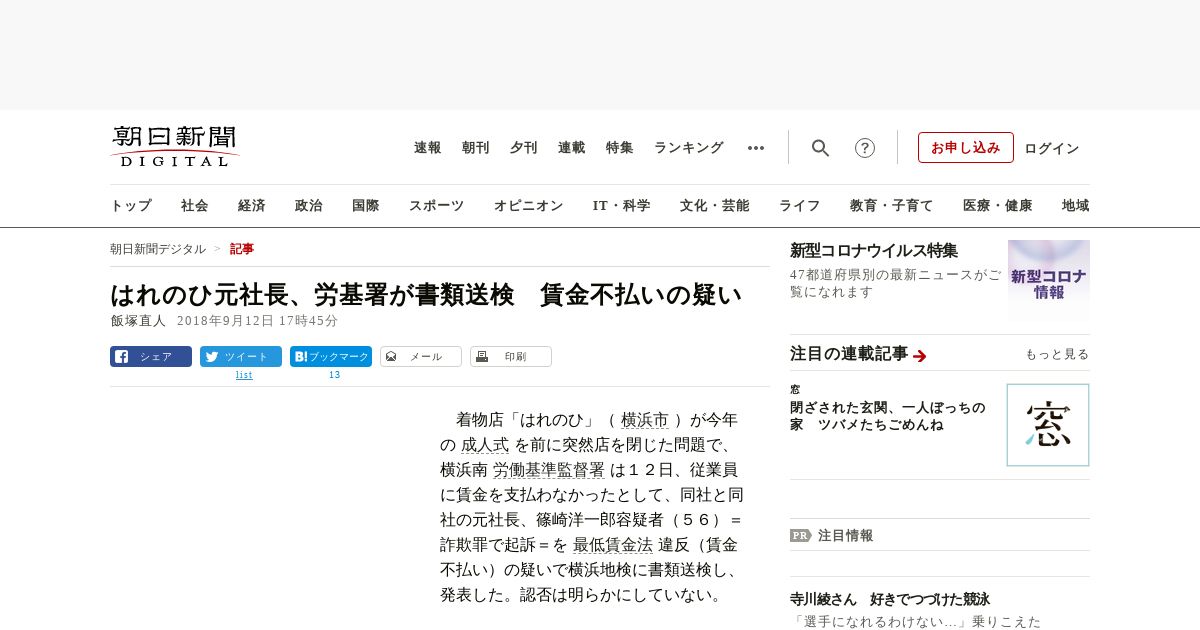
Task: Bookmark with the Hatena B! button
Action: pos(331,357)
